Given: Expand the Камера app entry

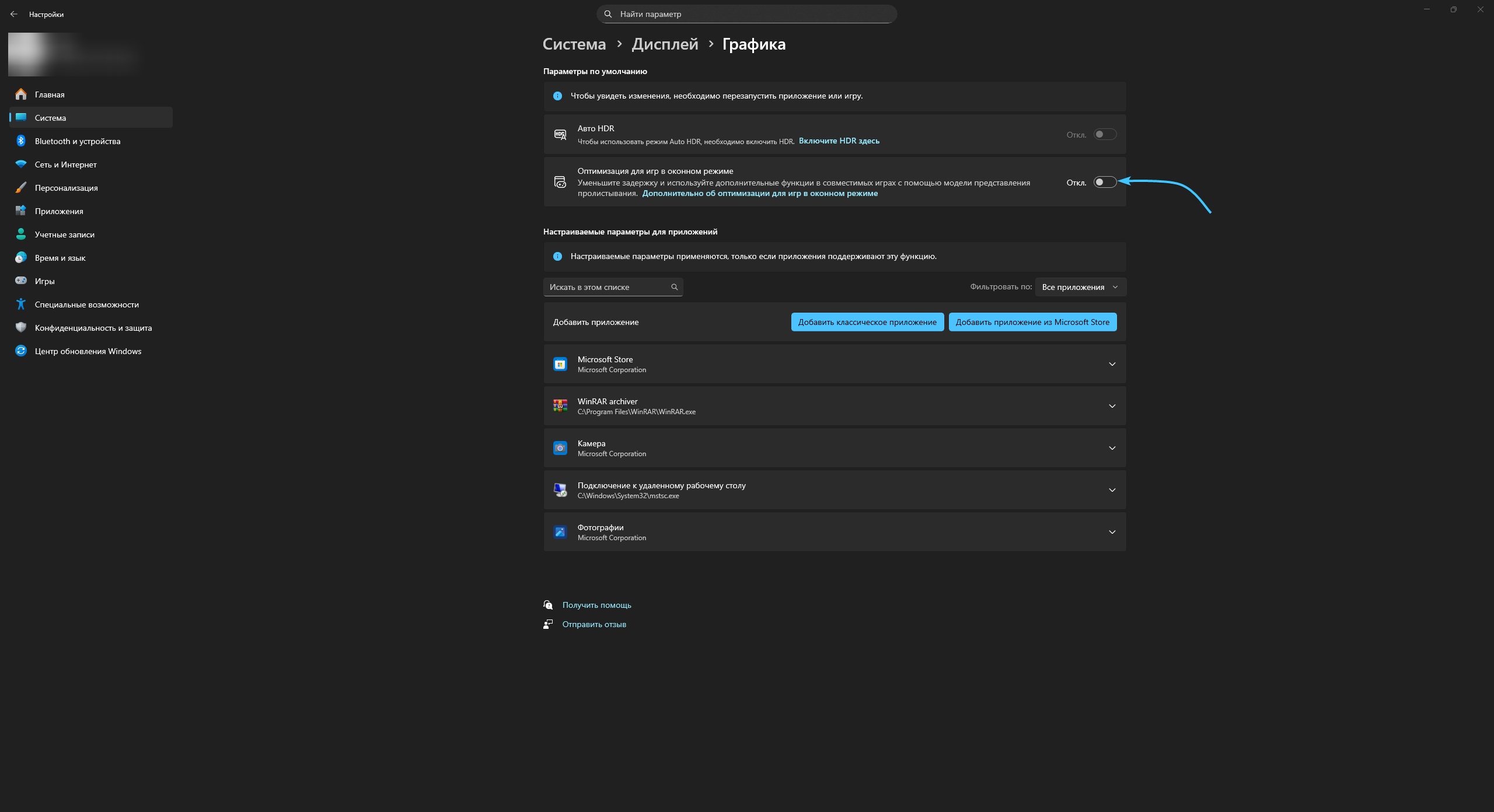Looking at the screenshot, I should pyautogui.click(x=1112, y=448).
